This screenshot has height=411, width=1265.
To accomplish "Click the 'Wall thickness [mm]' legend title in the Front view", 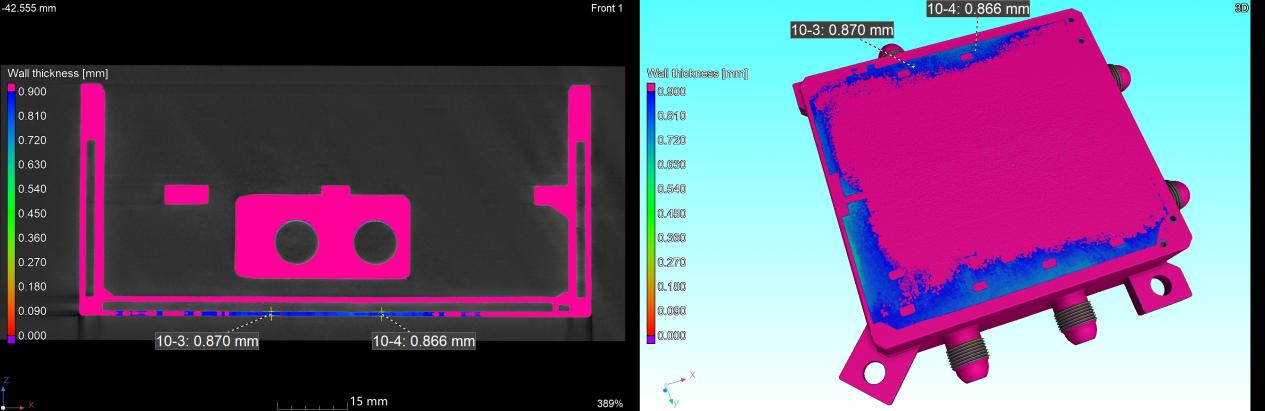I will click(57, 73).
